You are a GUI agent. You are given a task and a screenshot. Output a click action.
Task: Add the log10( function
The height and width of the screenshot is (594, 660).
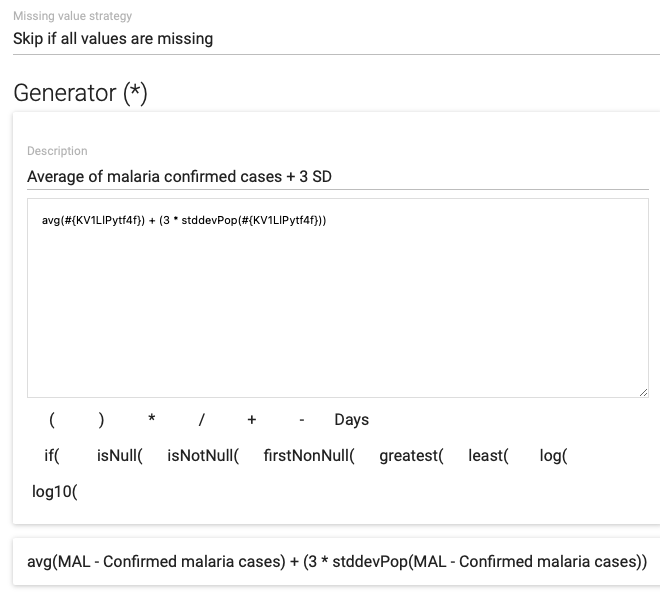point(55,491)
